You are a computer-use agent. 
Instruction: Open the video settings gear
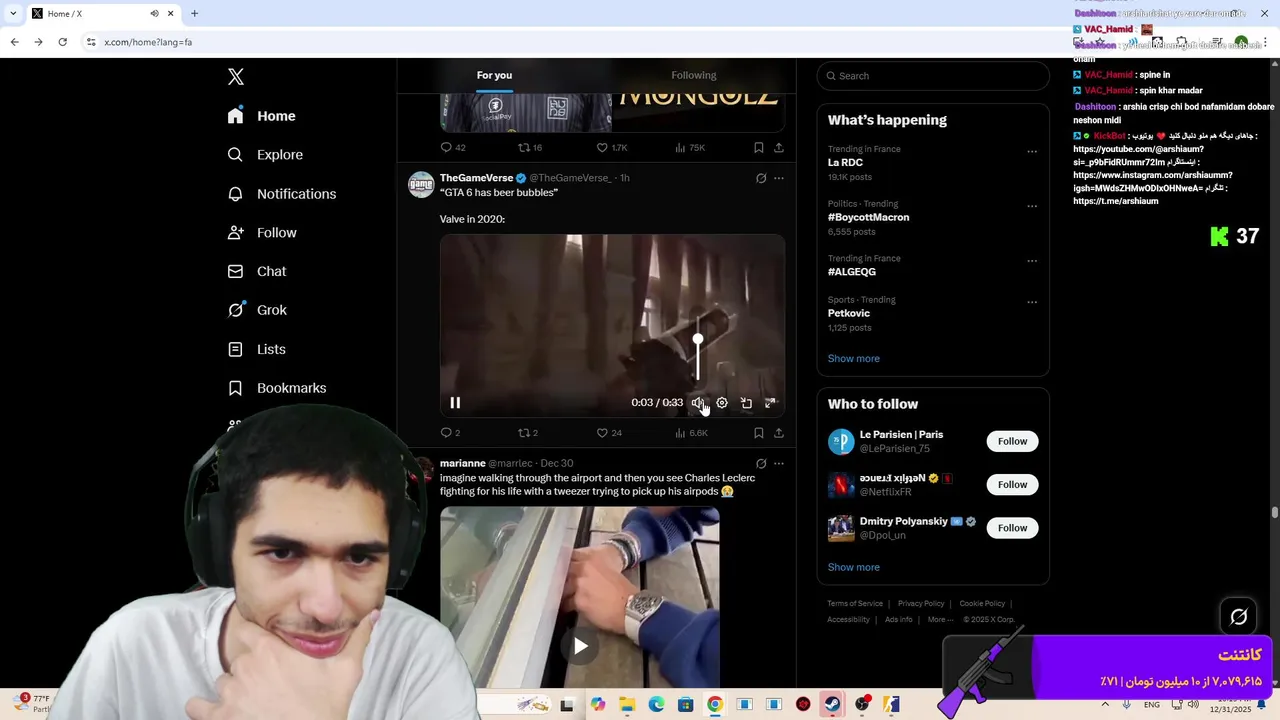pyautogui.click(x=722, y=403)
